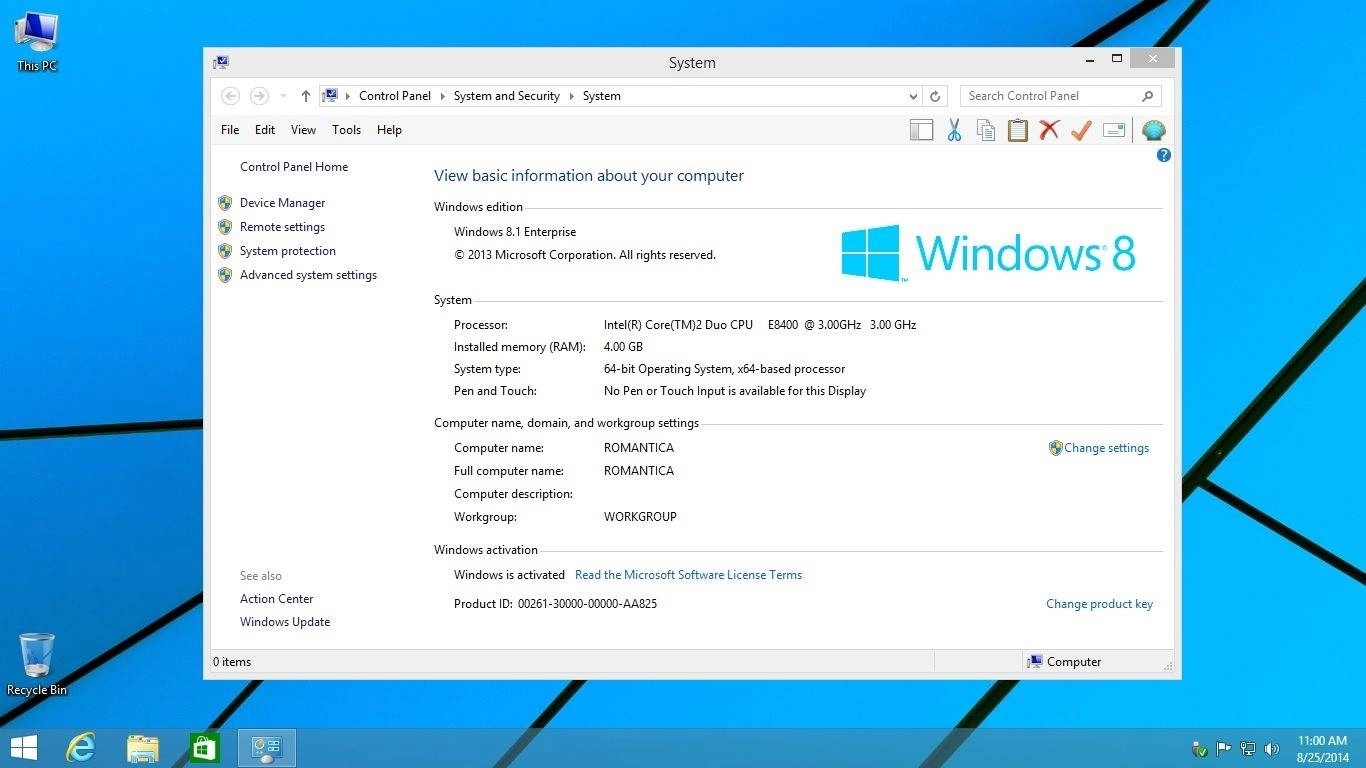The image size is (1366, 768).
Task: Click System and Security breadcrumb
Action: pos(506,96)
